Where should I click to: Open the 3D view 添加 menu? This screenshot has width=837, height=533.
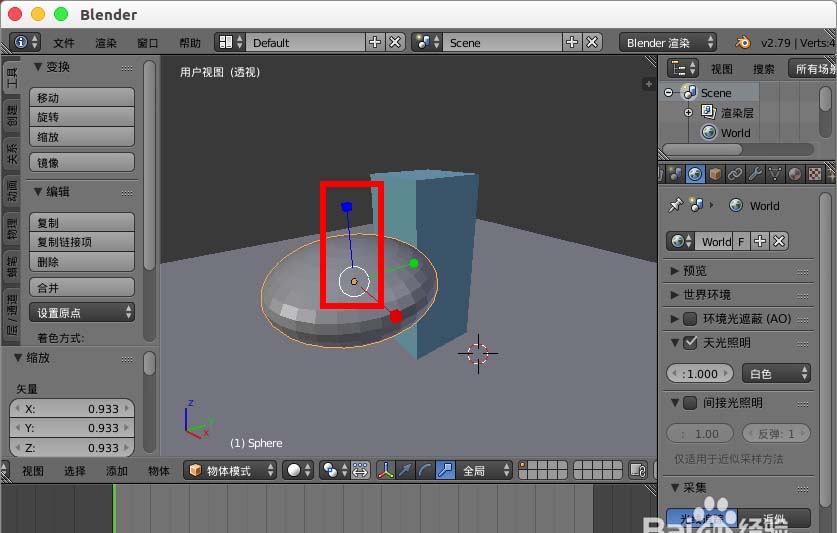point(116,471)
